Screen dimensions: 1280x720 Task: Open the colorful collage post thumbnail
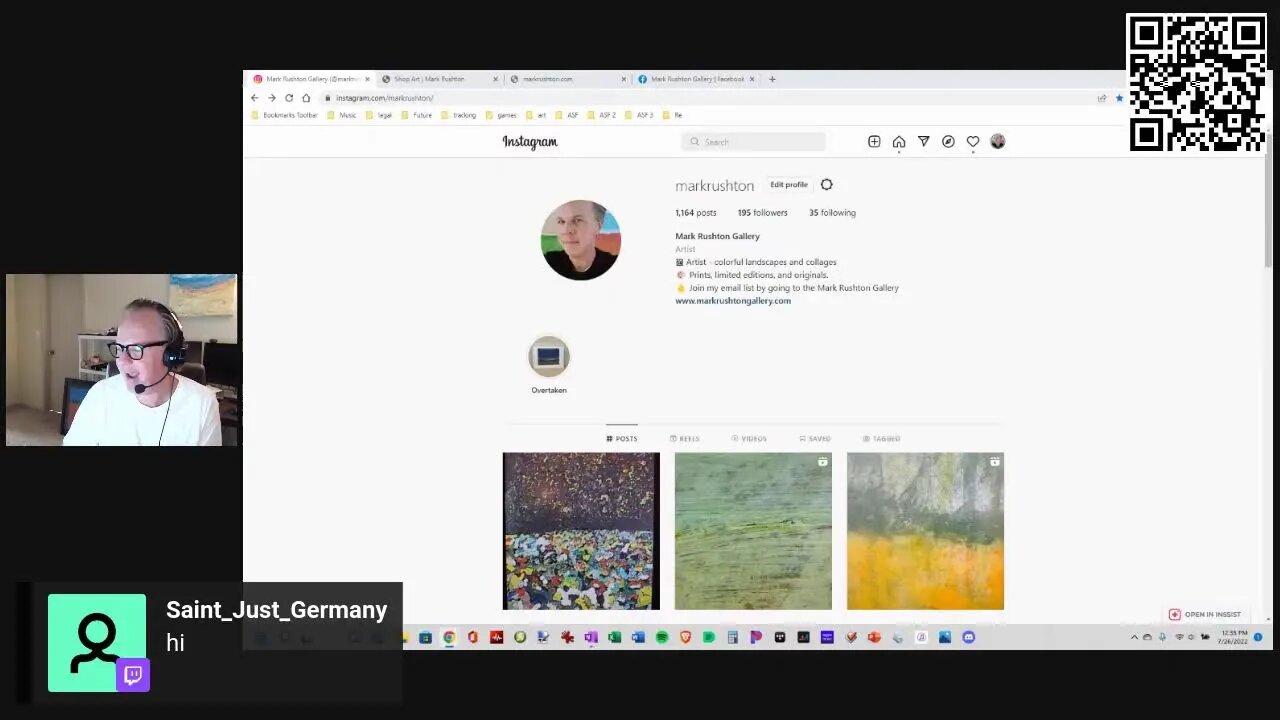pos(581,531)
